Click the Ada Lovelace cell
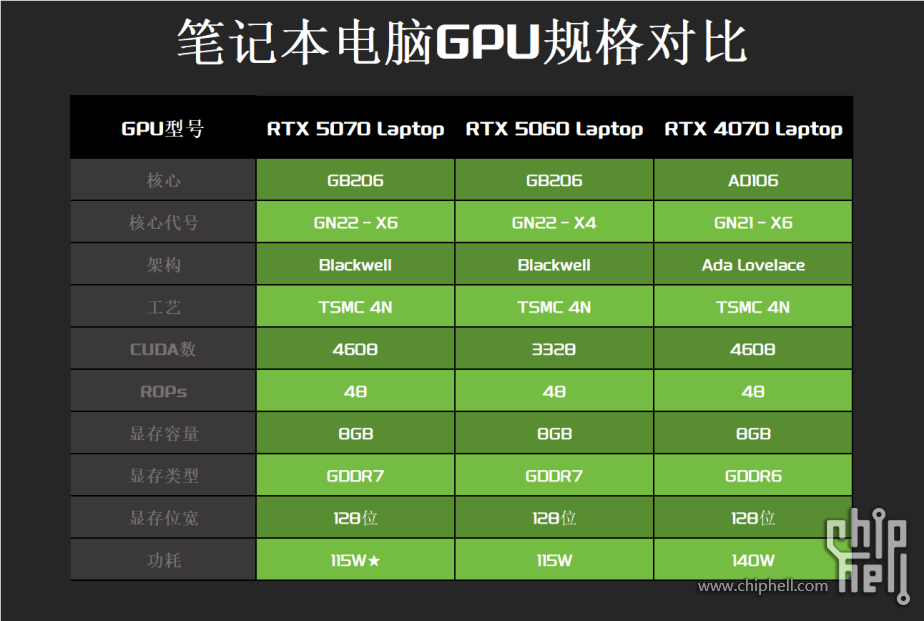The height and width of the screenshot is (621, 924). tap(753, 265)
